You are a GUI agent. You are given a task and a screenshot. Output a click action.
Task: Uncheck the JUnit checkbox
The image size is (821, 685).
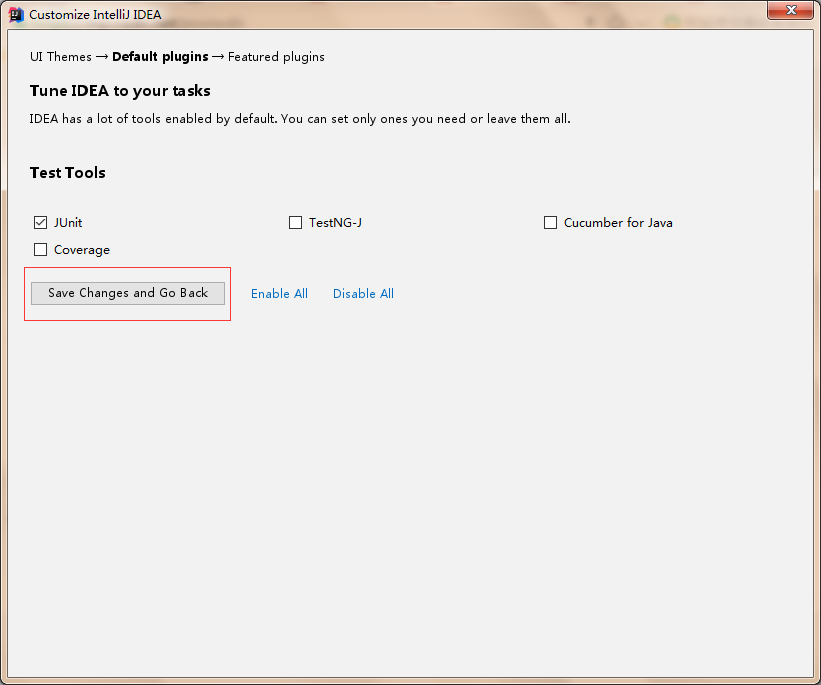tap(40, 223)
